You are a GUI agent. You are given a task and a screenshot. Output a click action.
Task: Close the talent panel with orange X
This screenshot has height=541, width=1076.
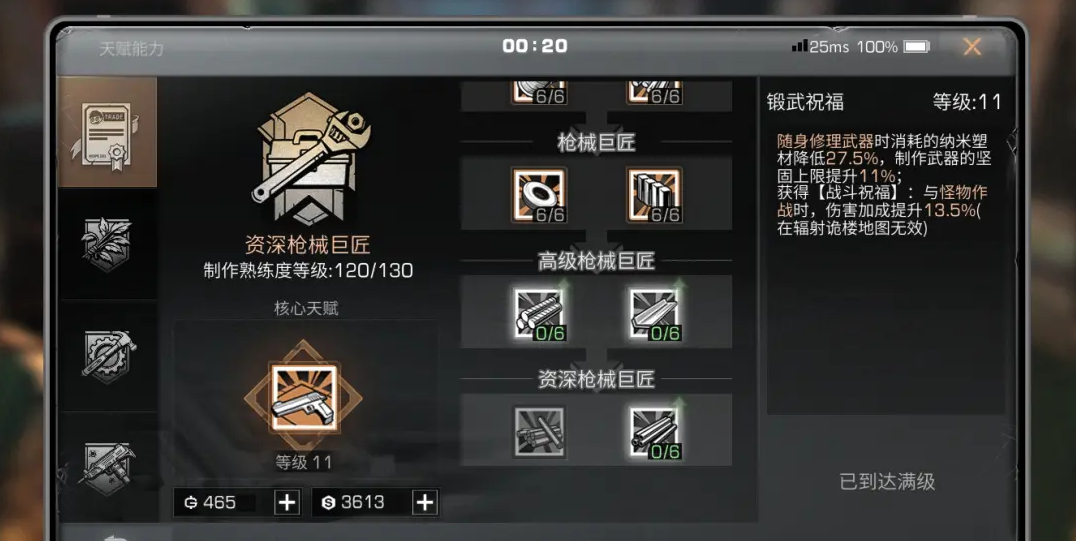point(972,47)
